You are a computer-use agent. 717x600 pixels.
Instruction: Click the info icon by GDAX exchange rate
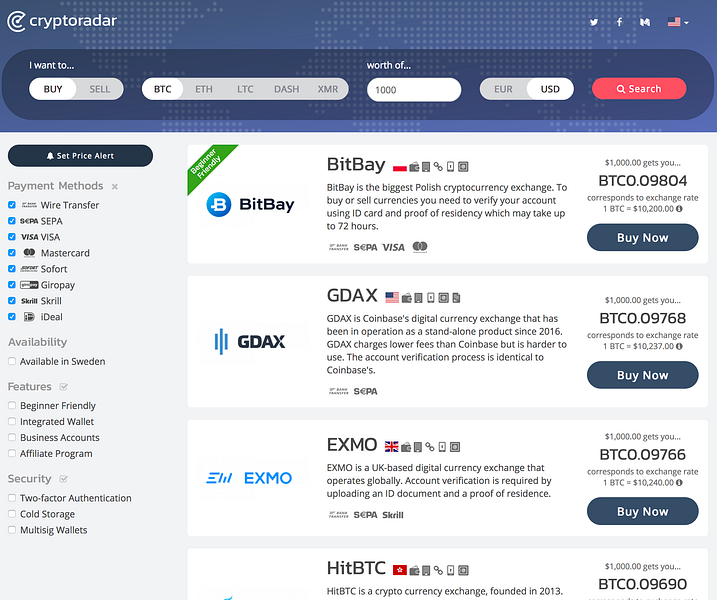click(x=679, y=347)
